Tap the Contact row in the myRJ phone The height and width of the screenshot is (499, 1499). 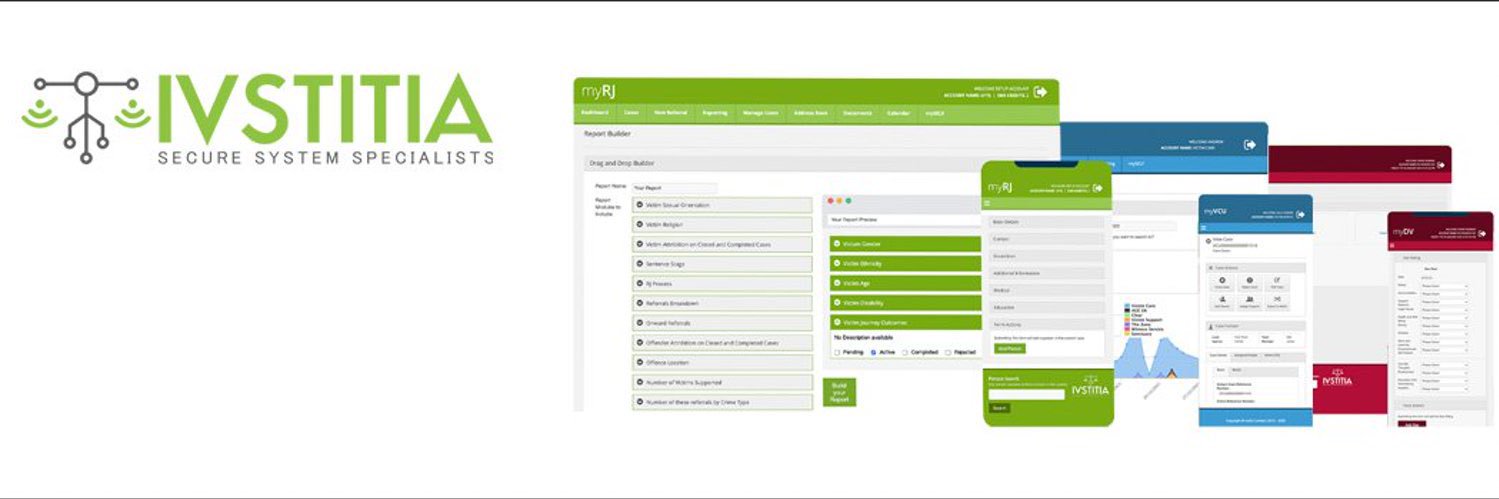(1047, 239)
